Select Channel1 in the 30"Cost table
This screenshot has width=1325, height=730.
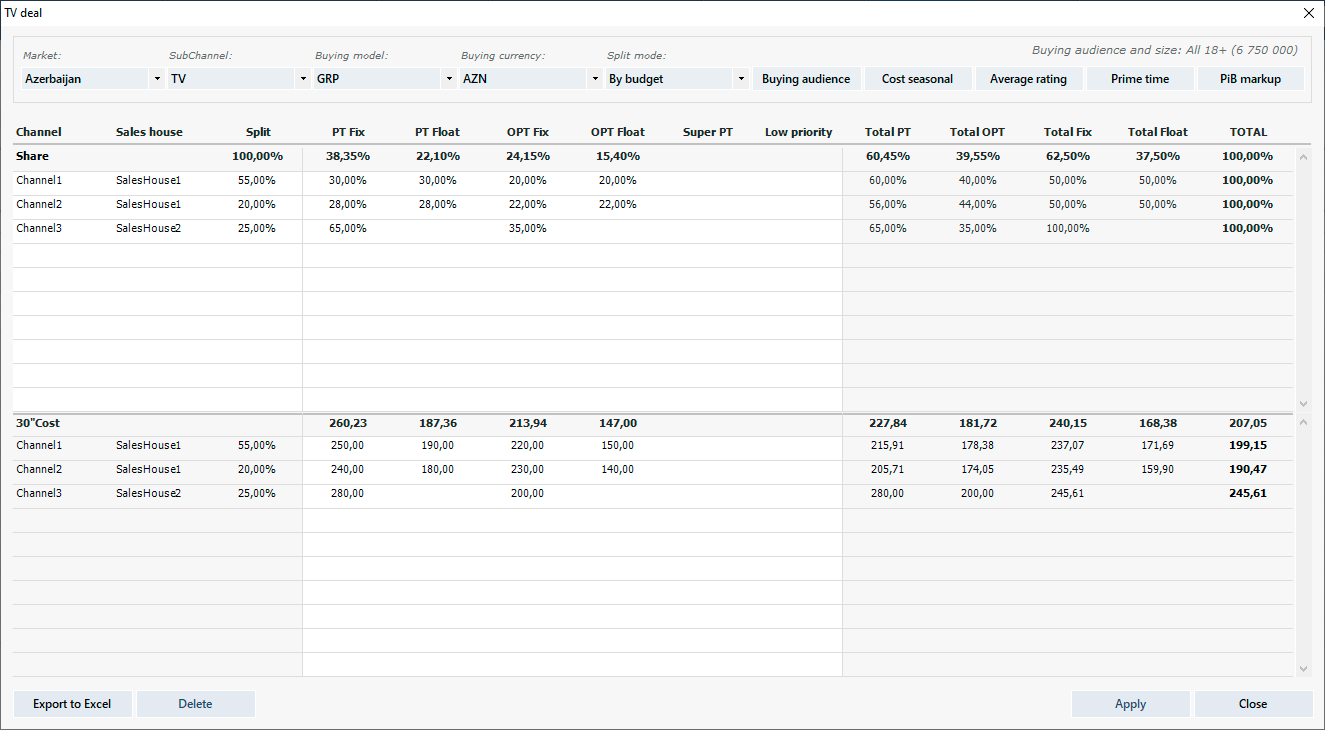click(x=39, y=445)
